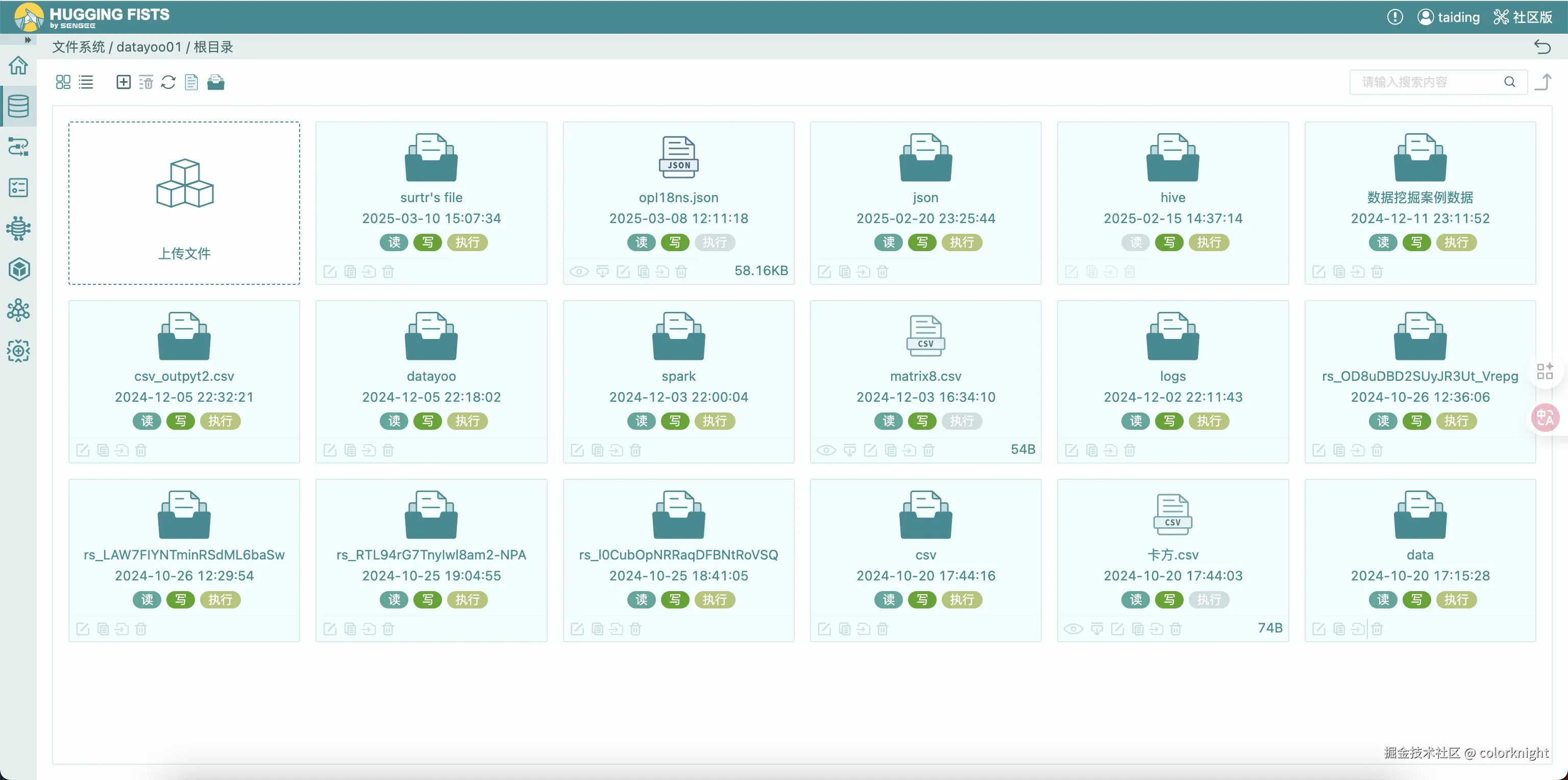This screenshot has width=1568, height=780.
Task: Switch to list view layout icon
Action: (x=86, y=82)
